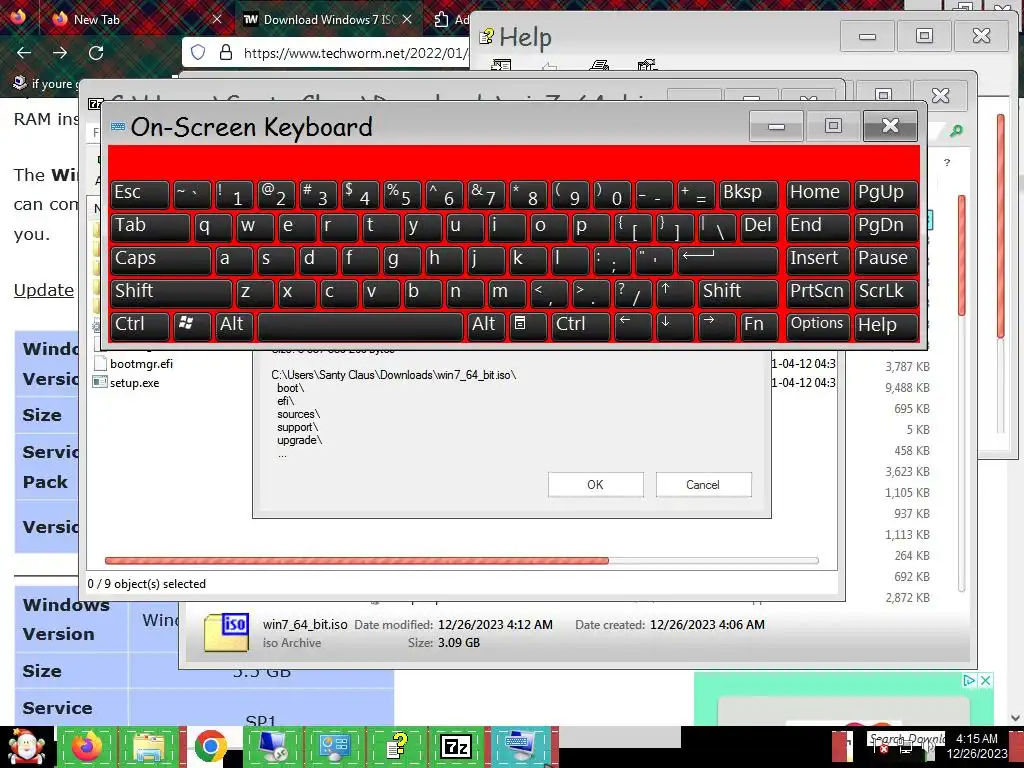The image size is (1024, 768).
Task: Click the Control Panel taskbar icon
Action: pyautogui.click(x=333, y=746)
